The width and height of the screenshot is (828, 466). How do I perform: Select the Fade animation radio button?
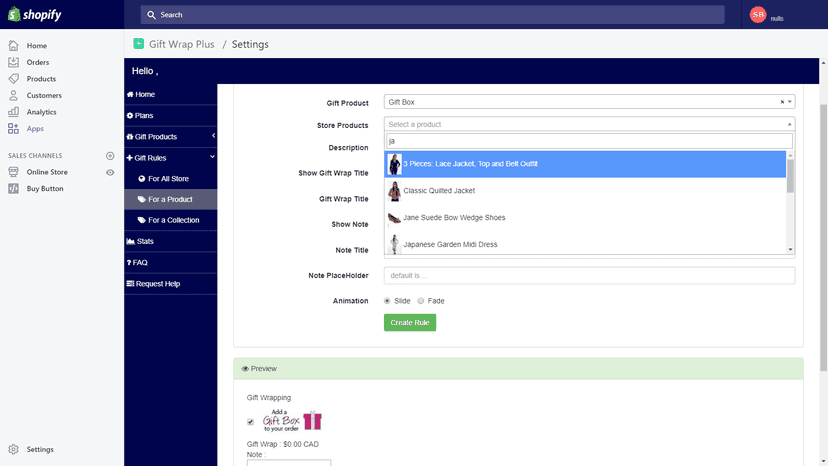(421, 301)
